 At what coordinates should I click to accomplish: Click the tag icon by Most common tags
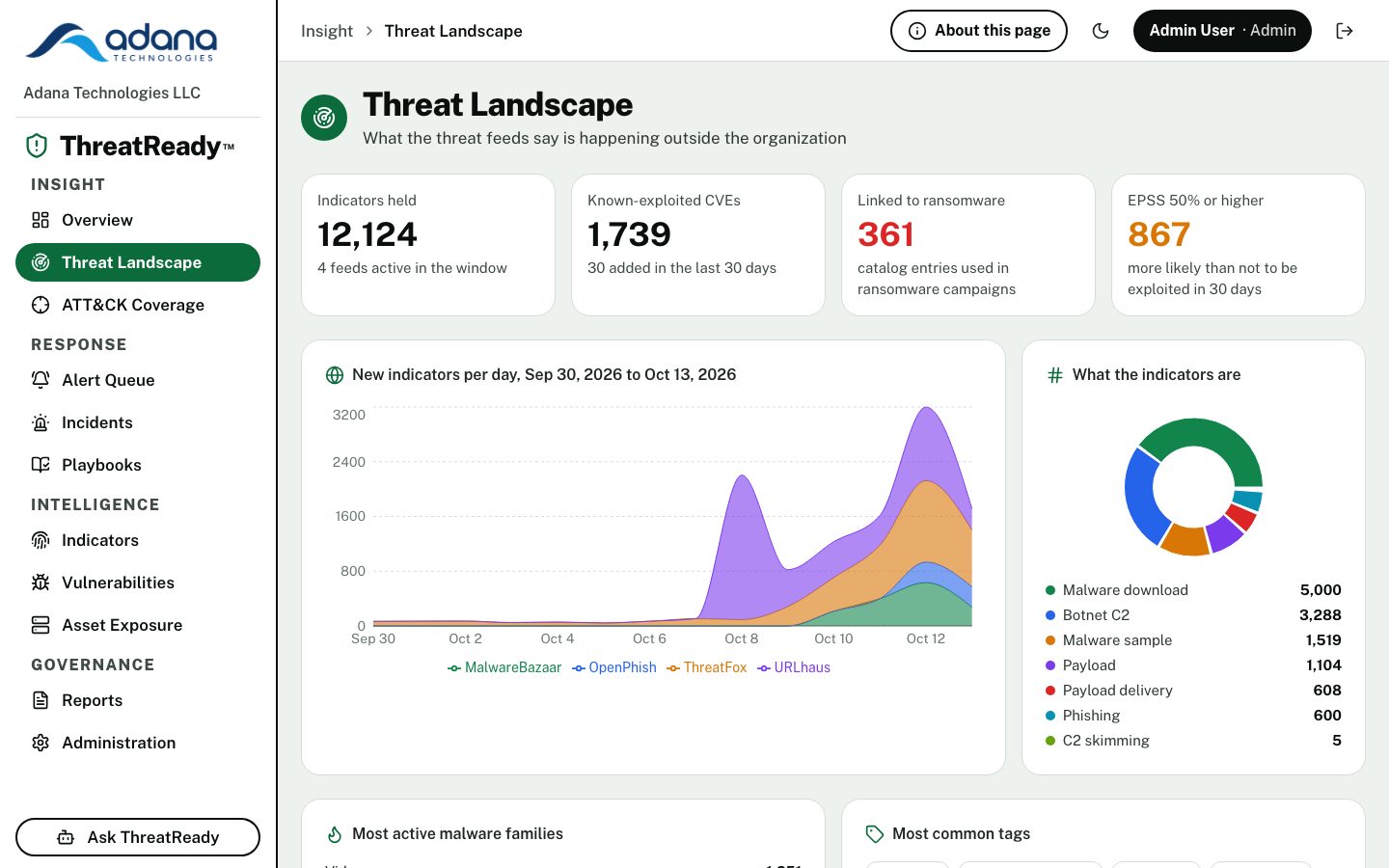click(875, 834)
